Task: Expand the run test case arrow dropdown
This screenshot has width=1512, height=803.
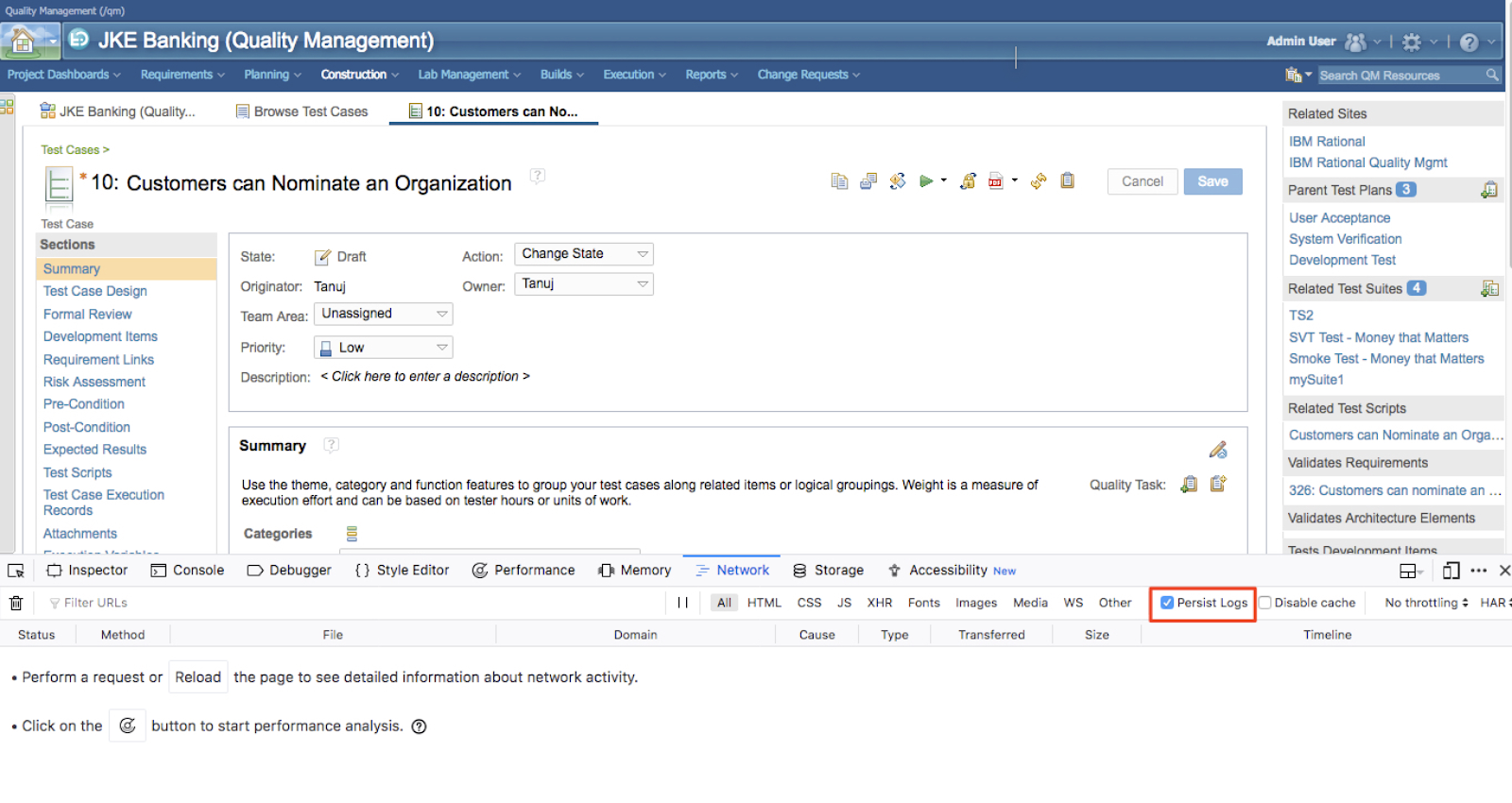Action: pyautogui.click(x=944, y=180)
